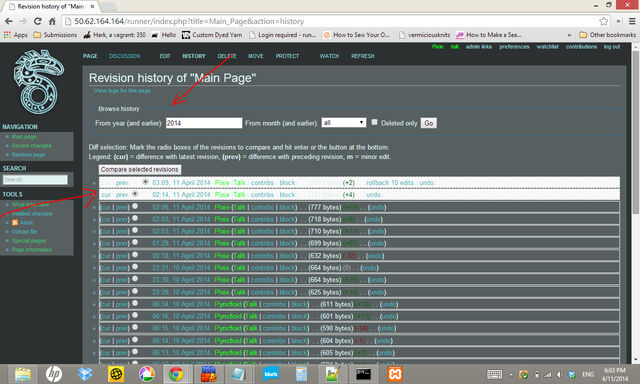Open the Apps shortcut in bookmarks bar
The image size is (640, 384).
point(16,35)
